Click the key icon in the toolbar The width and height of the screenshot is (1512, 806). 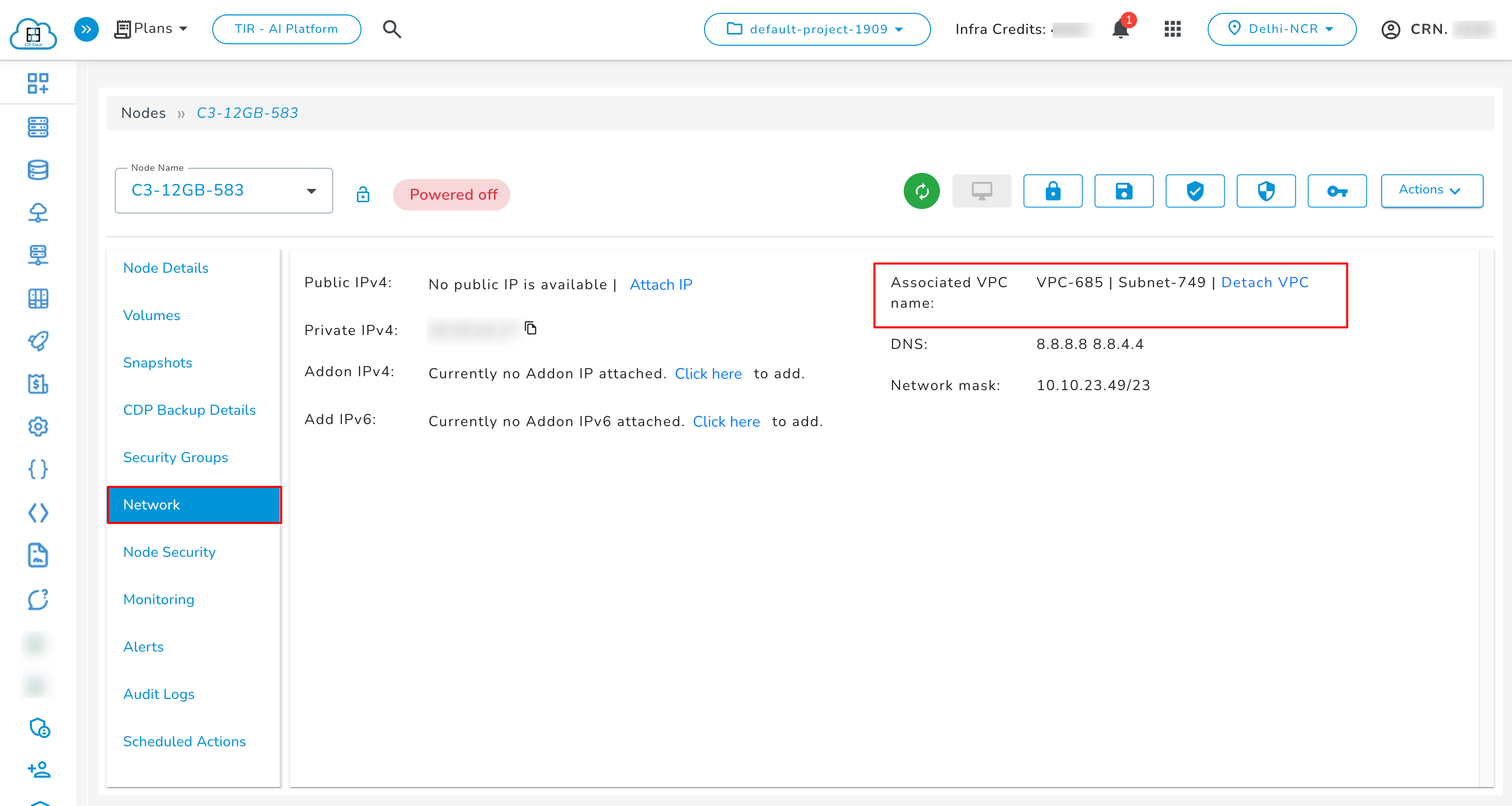coord(1337,190)
